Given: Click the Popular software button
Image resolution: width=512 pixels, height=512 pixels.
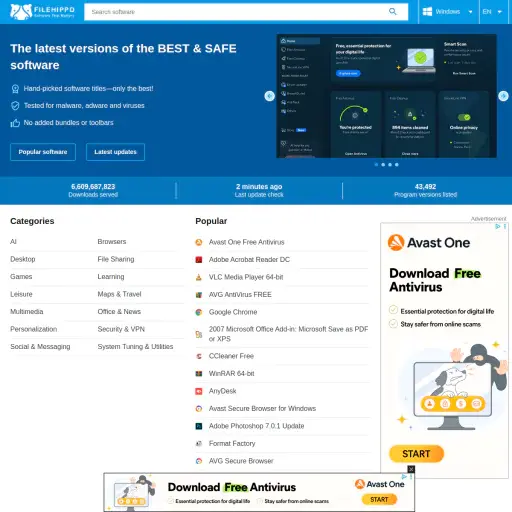Looking at the screenshot, I should tap(43, 152).
